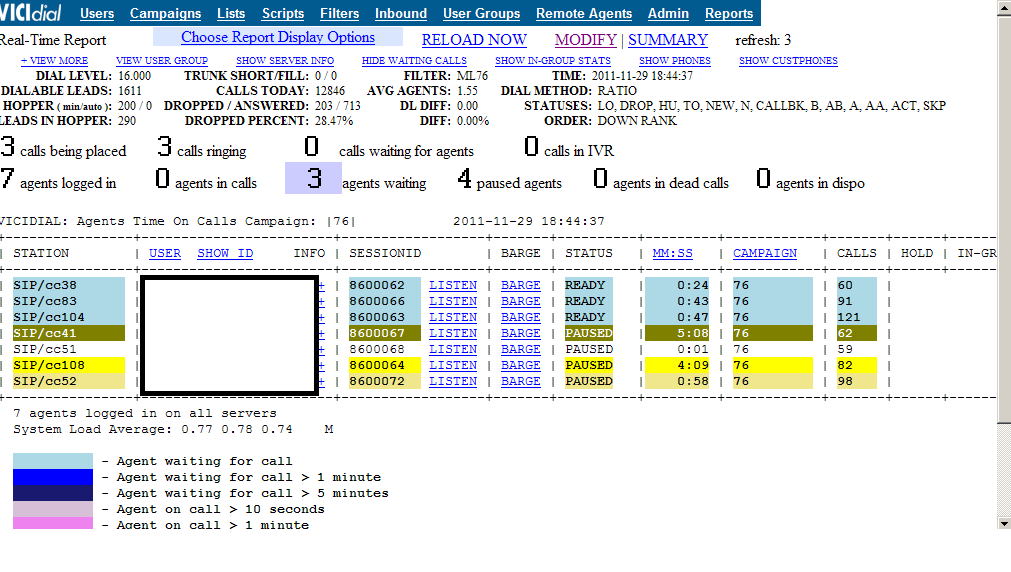Screen dimensions: 1011x572
Task: Expand info plus for SIP/cc83 row
Action: [322, 301]
